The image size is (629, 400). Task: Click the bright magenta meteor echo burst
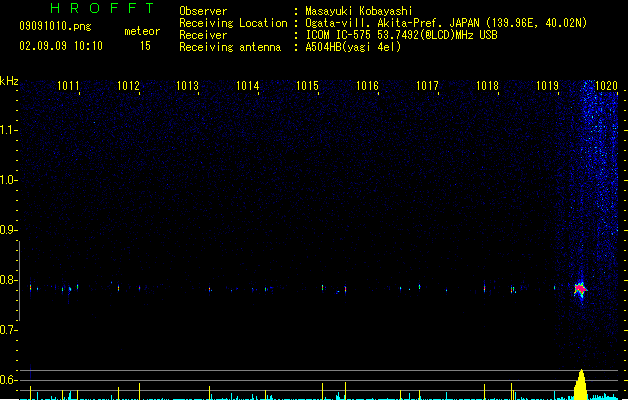[x=580, y=289]
